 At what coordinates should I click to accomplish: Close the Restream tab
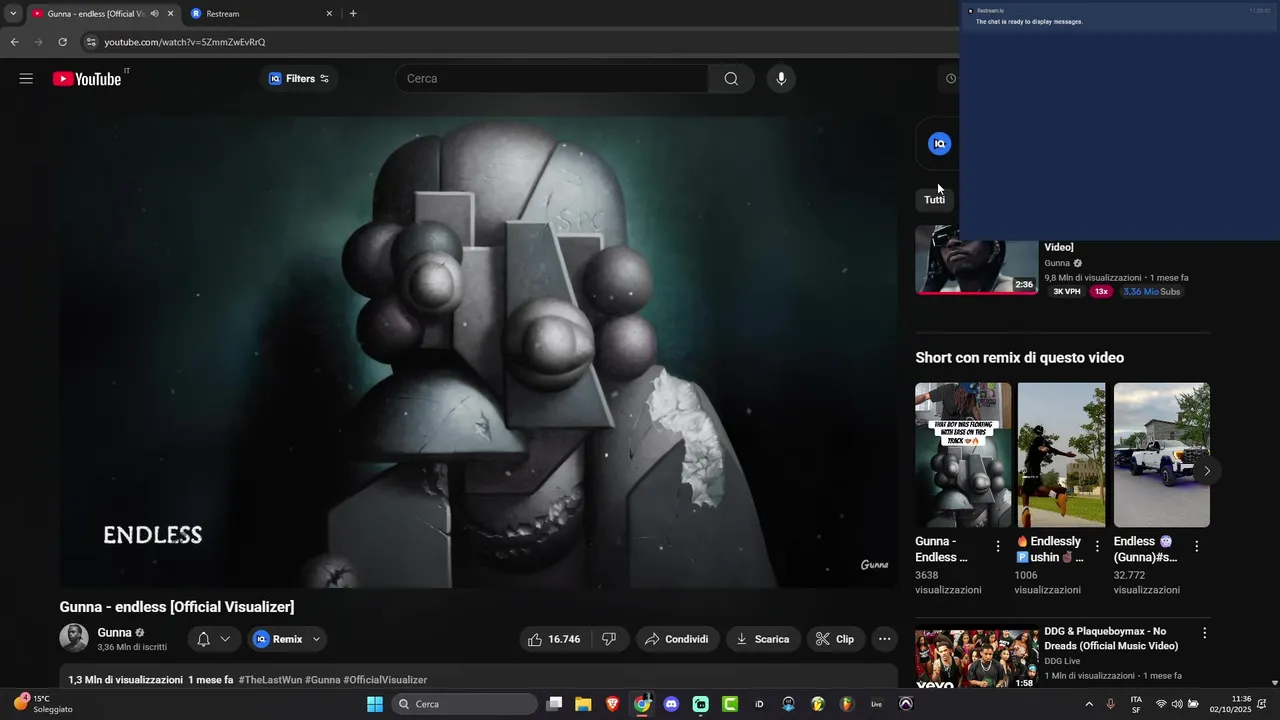coord(329,14)
